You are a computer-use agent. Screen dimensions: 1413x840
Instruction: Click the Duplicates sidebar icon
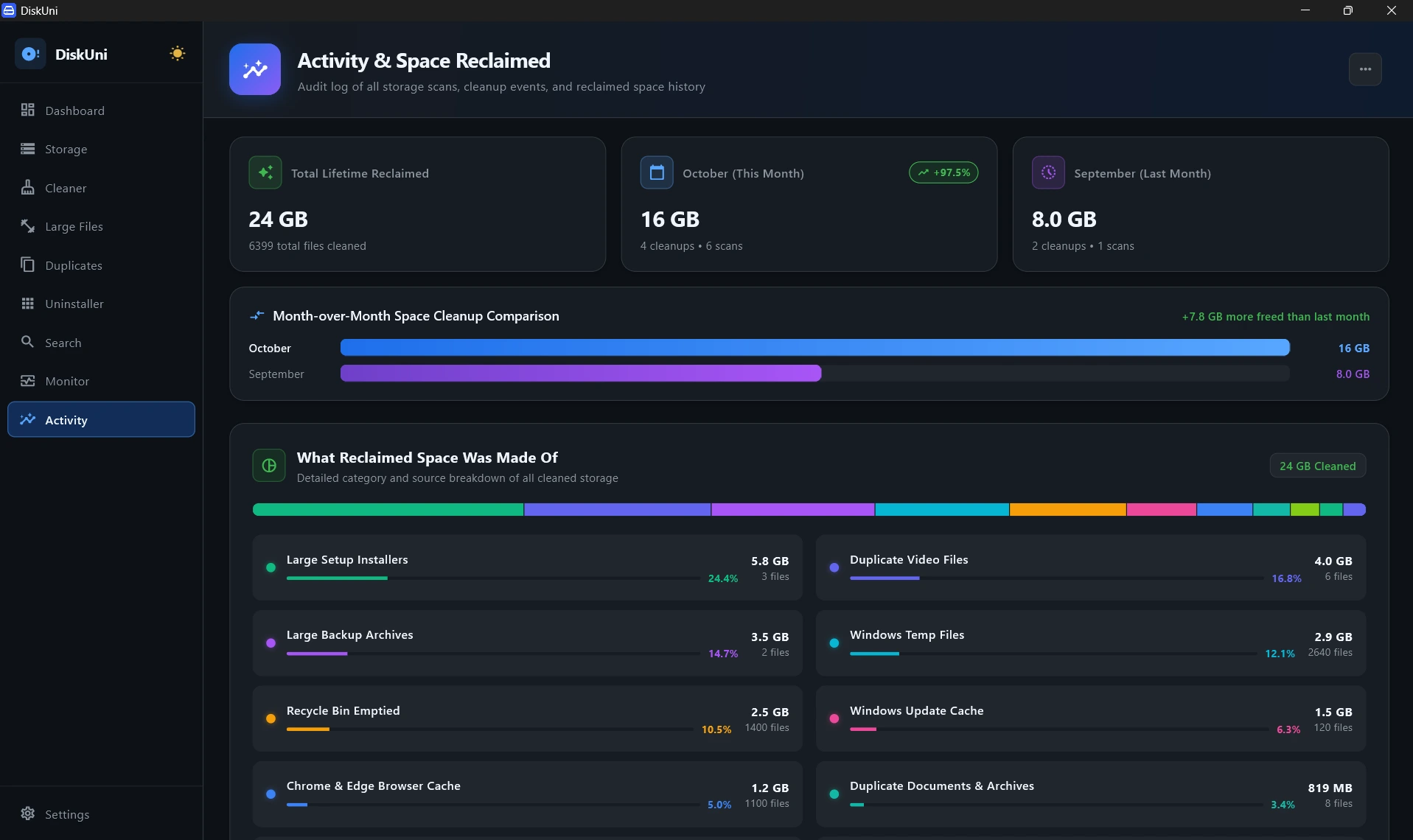click(28, 265)
